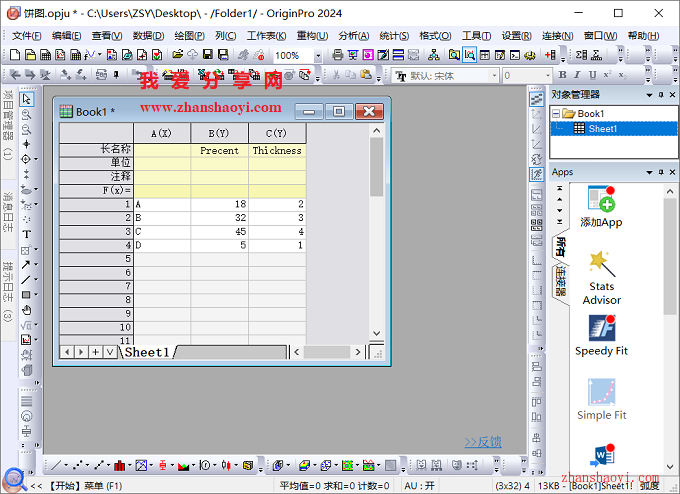Open the Add App icon
Viewport: 680px width, 494px height.
click(601, 206)
